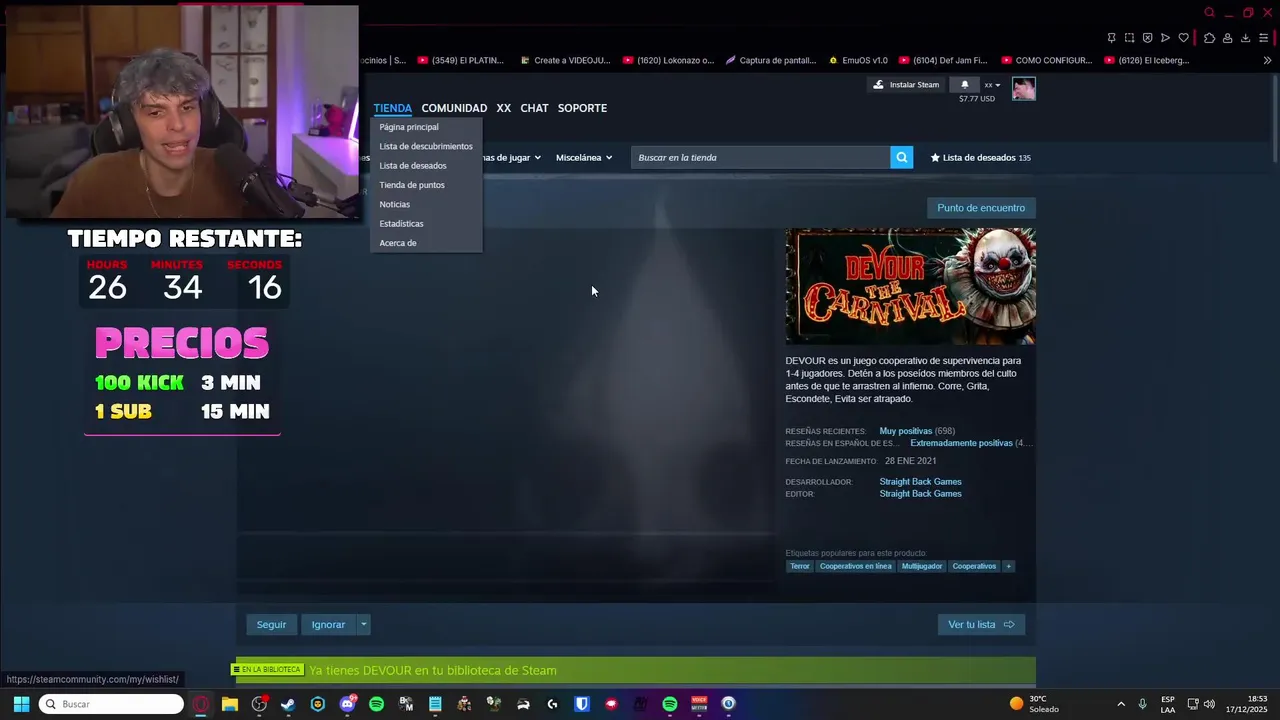This screenshot has height=720, width=1280.
Task: Click Ver tu lista button
Action: [x=981, y=624]
